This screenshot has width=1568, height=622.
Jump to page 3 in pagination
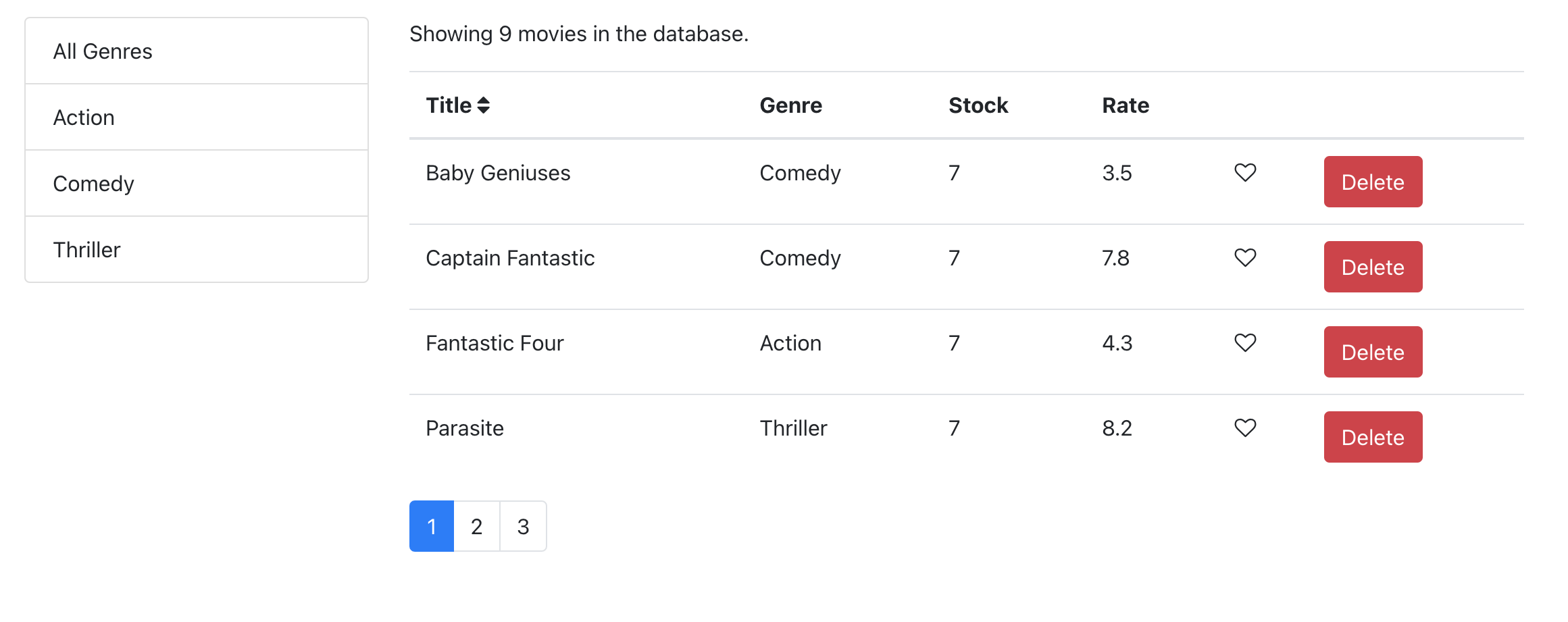tap(523, 526)
